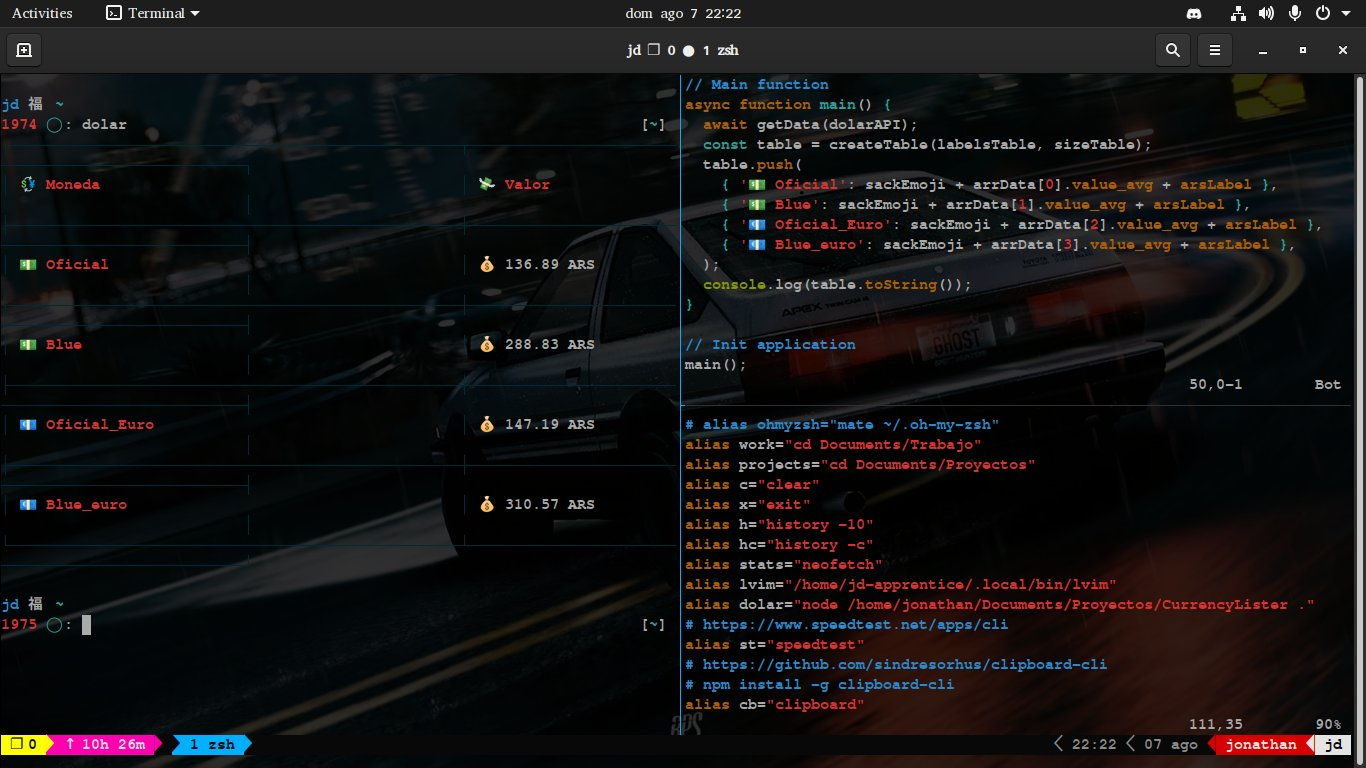Open the terminal hamburger menu
This screenshot has height=768, width=1366.
click(1214, 49)
